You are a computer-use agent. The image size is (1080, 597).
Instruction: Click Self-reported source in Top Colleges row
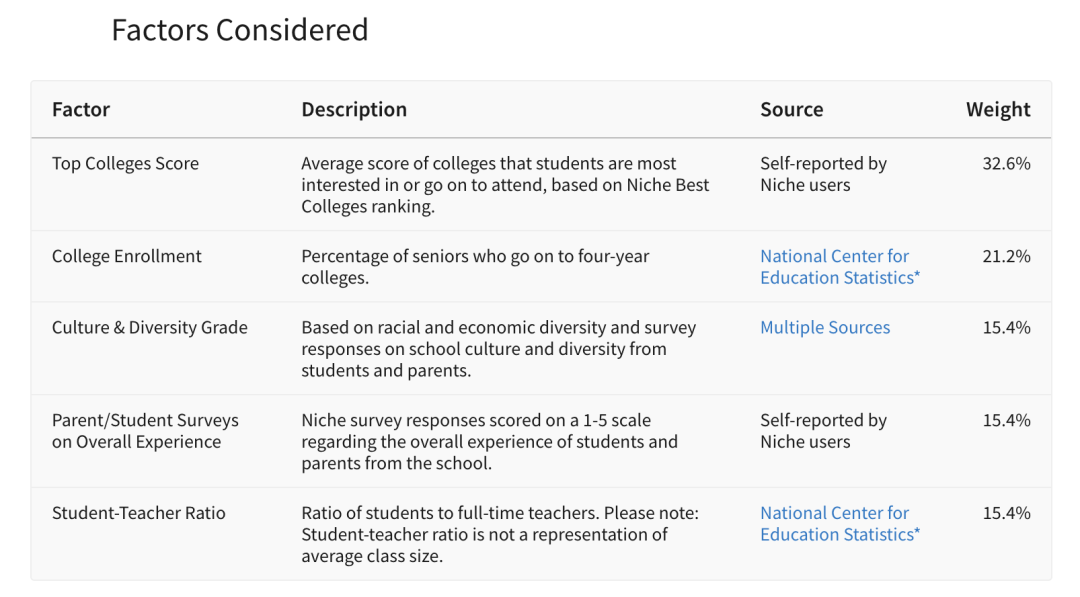823,174
